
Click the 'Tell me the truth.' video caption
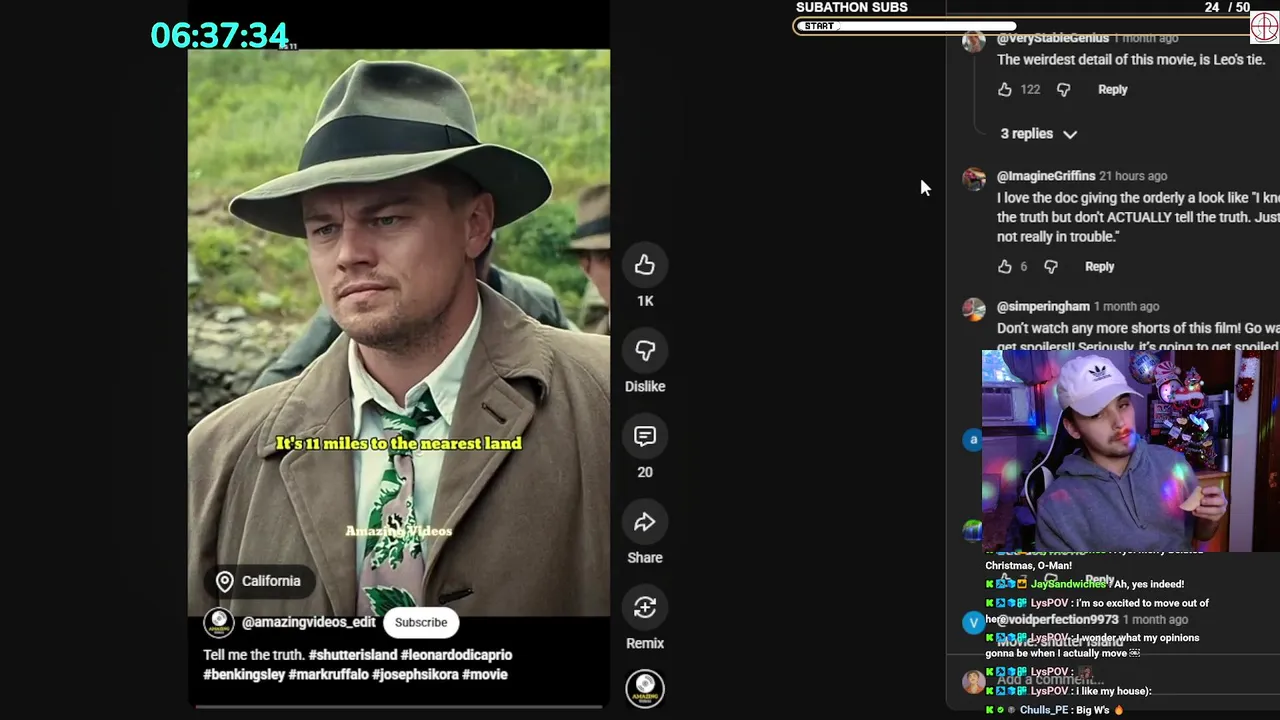253,655
